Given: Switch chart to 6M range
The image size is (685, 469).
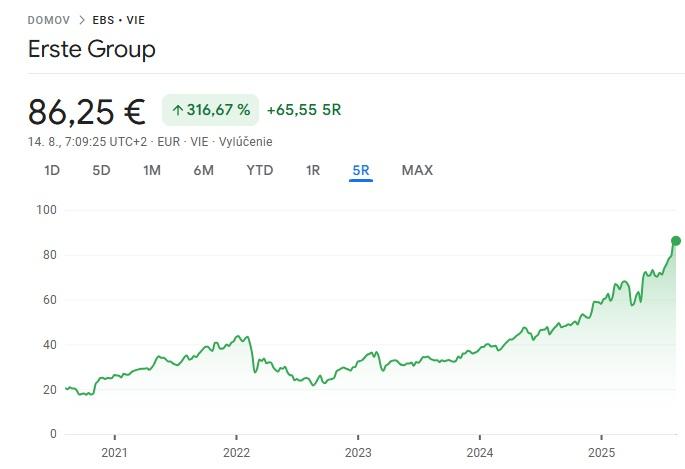Looking at the screenshot, I should pyautogui.click(x=203, y=170).
